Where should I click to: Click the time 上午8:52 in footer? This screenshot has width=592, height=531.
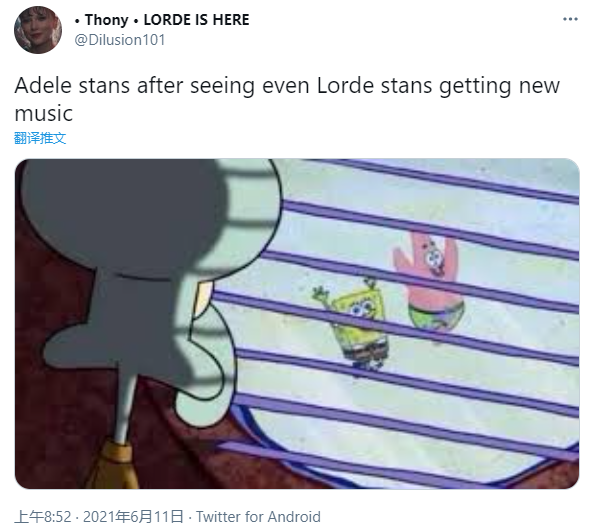click(x=43, y=517)
